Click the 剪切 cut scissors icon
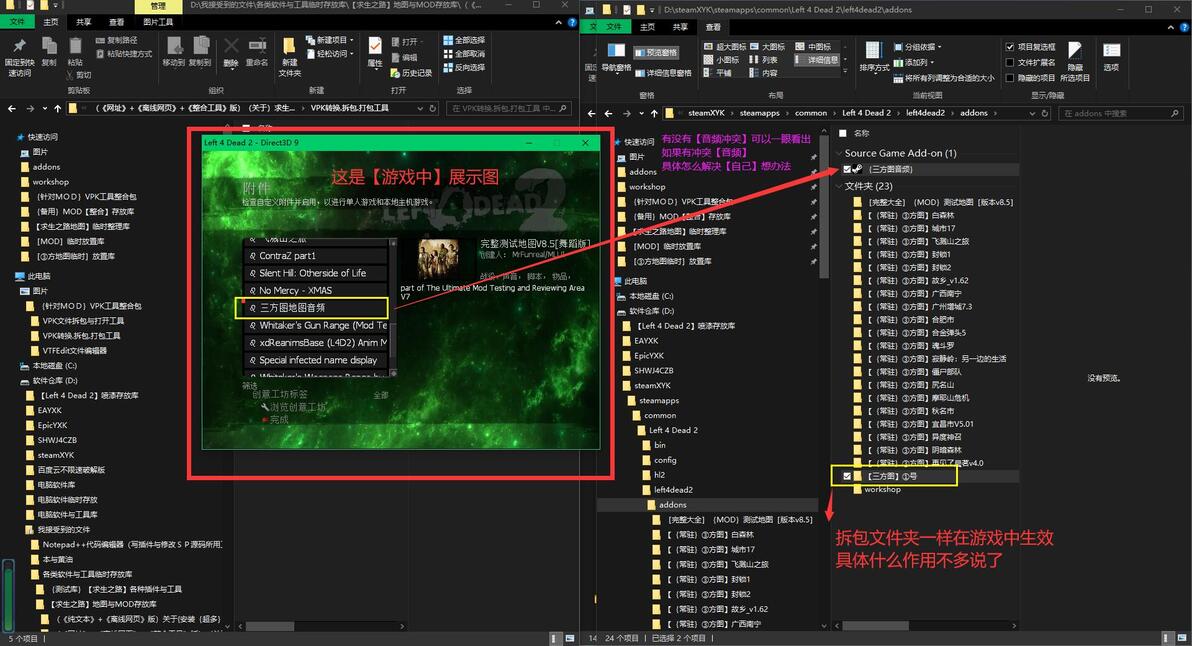The image size is (1192, 646). (x=71, y=74)
